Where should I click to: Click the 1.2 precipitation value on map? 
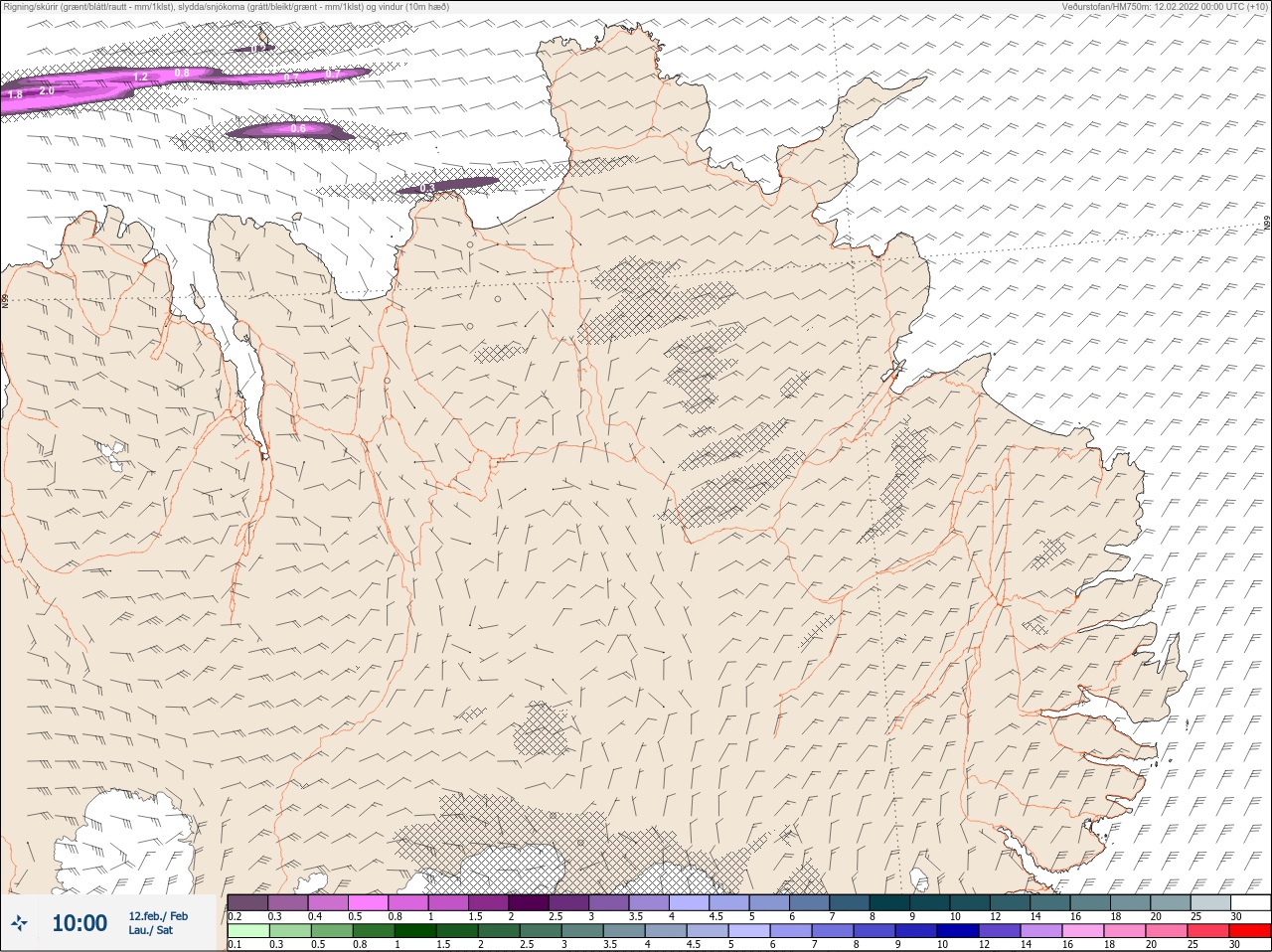(x=140, y=77)
